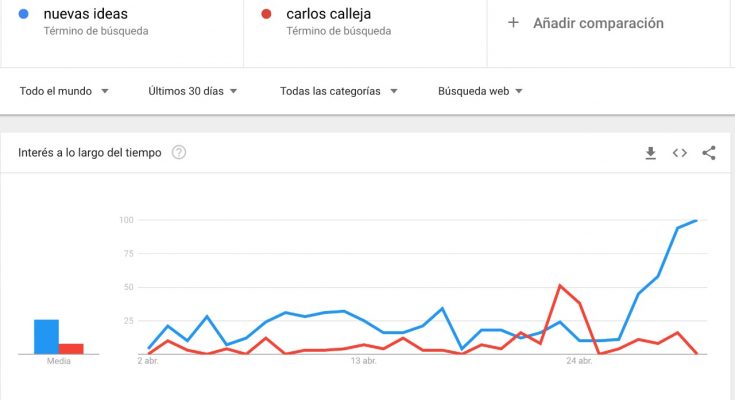The width and height of the screenshot is (735, 400).
Task: Edit the carlos calleja search term
Action: coord(329,14)
